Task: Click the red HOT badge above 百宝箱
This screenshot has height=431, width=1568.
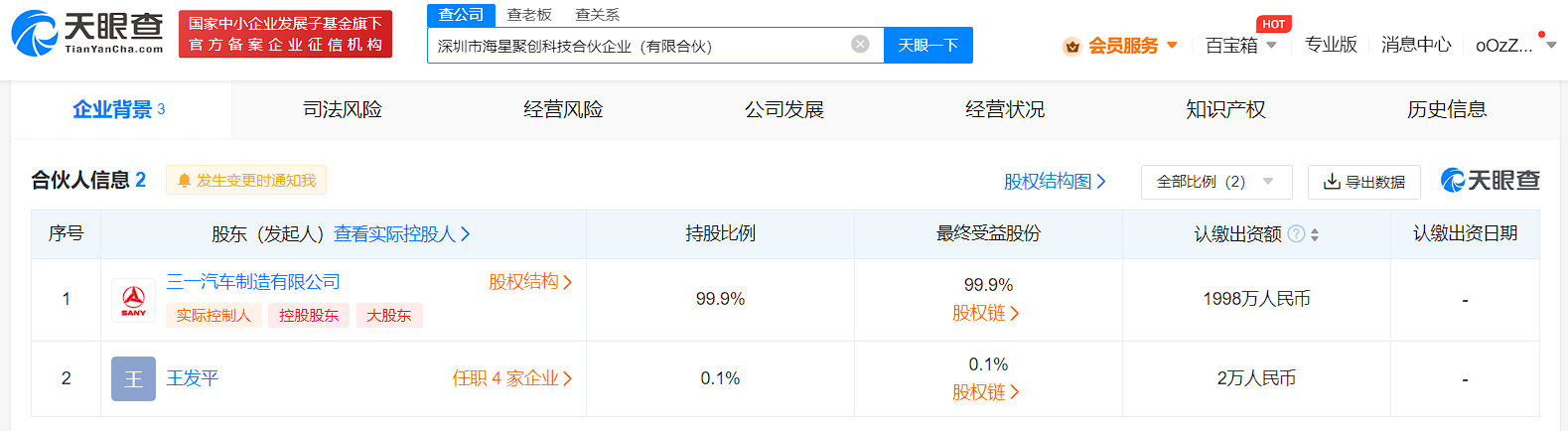Action: [x=1273, y=24]
